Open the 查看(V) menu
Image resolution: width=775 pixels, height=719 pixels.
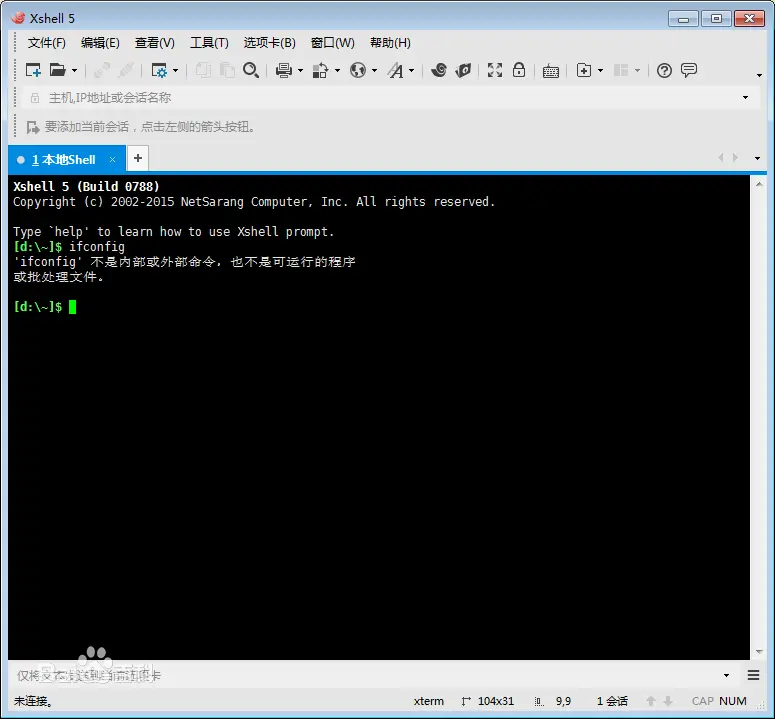155,43
